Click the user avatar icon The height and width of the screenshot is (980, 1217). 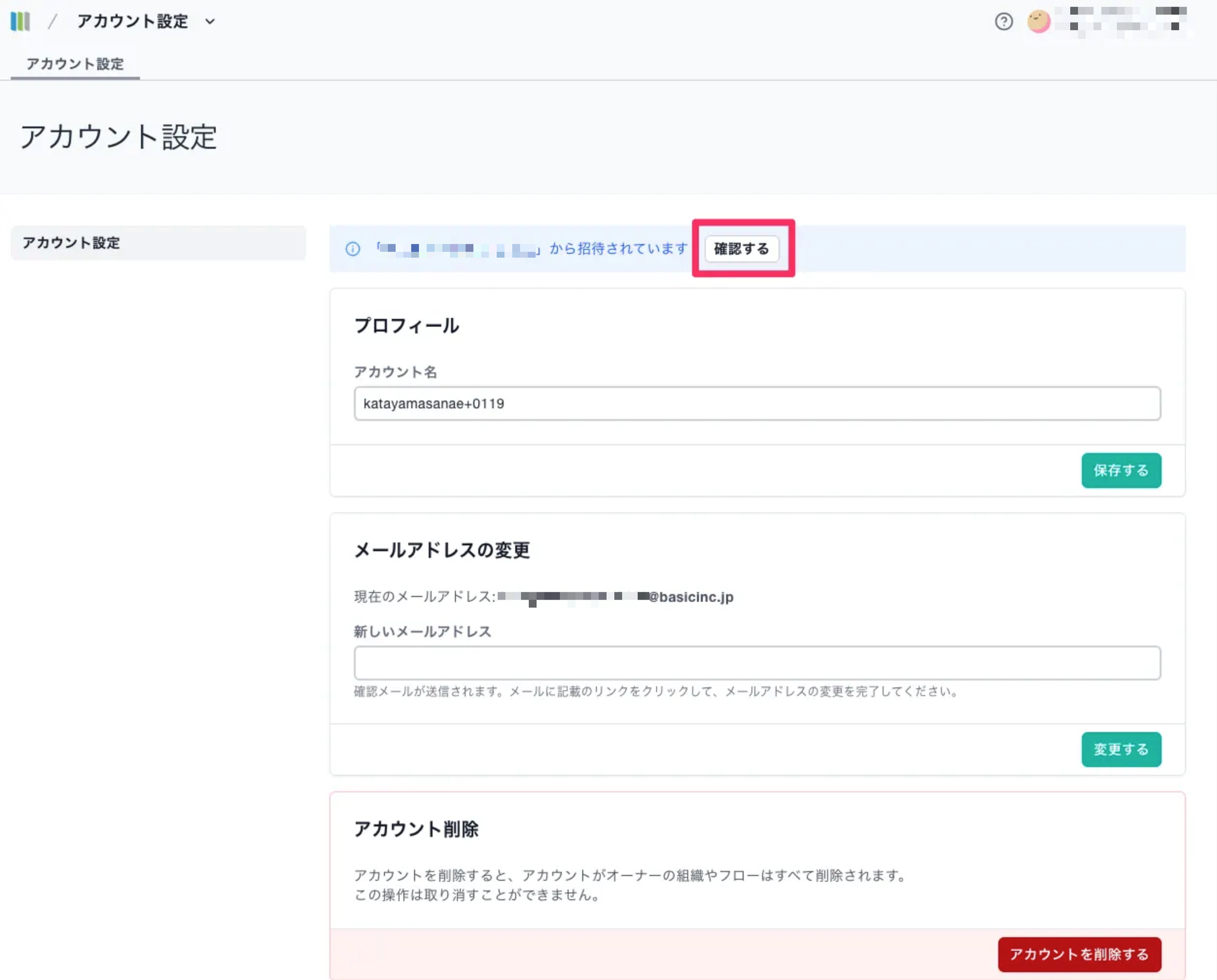tap(1039, 21)
